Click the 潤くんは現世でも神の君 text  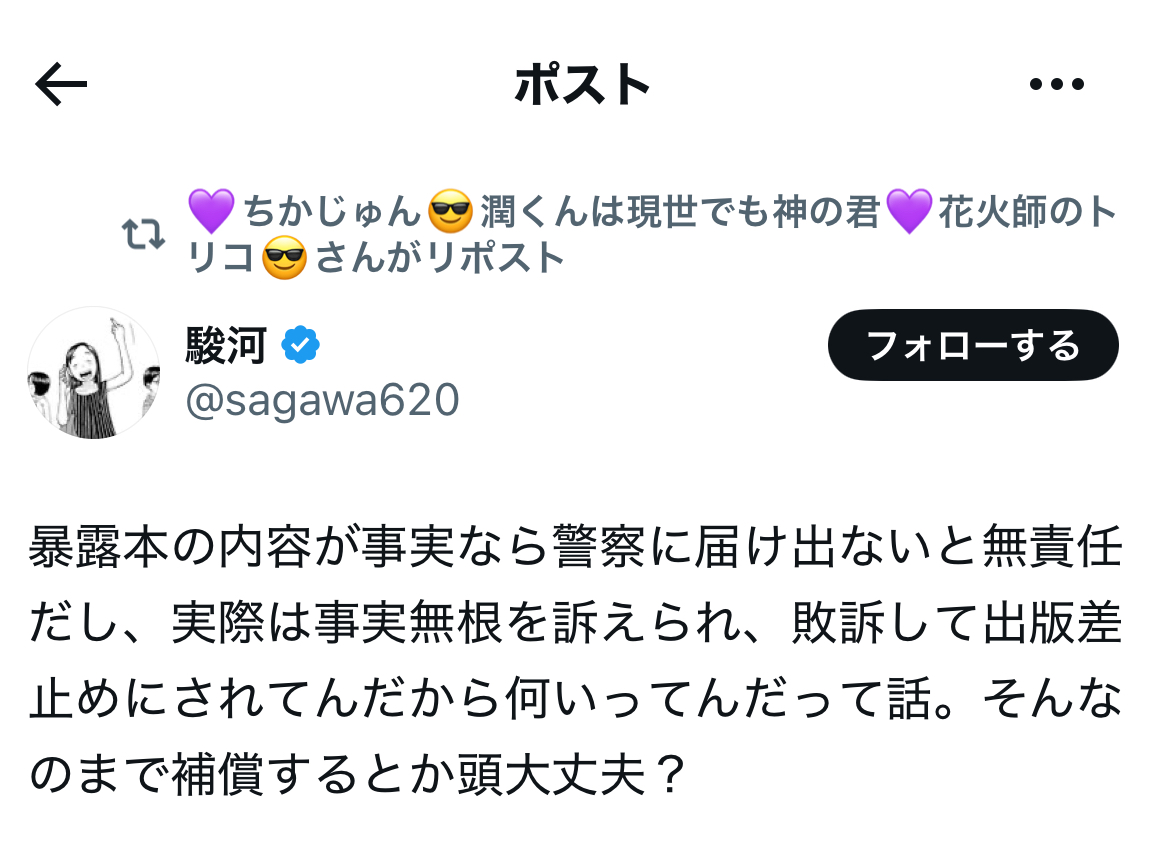(x=680, y=211)
